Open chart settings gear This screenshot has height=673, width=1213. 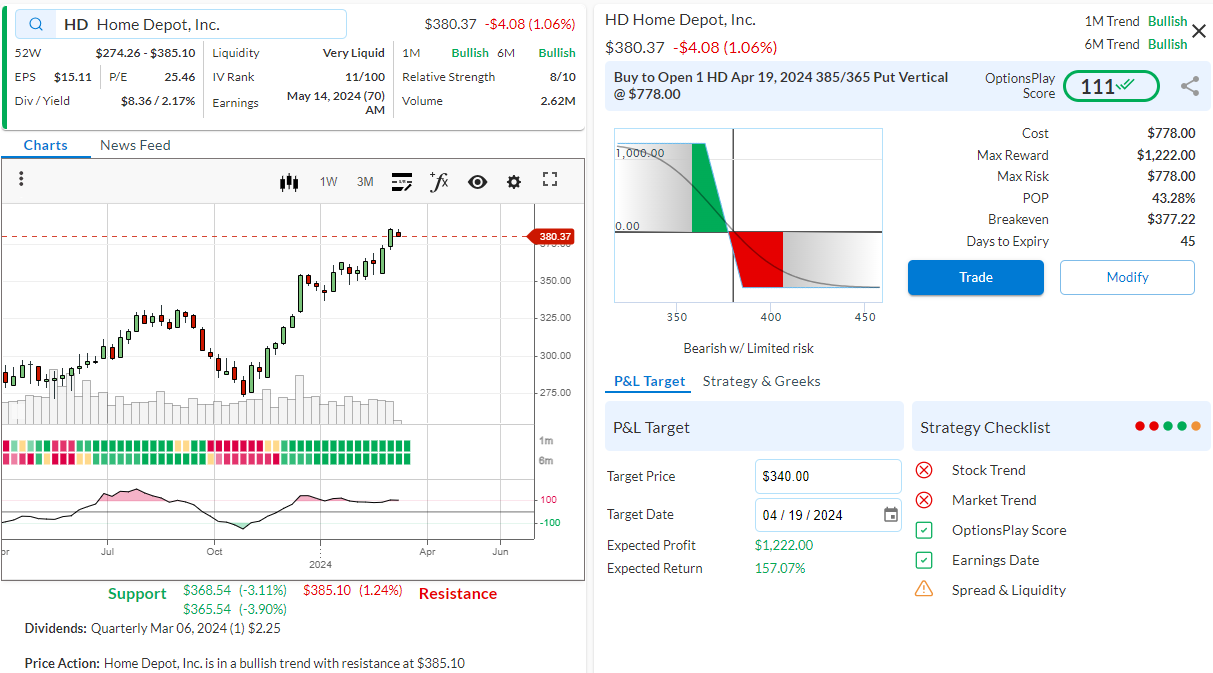[514, 182]
